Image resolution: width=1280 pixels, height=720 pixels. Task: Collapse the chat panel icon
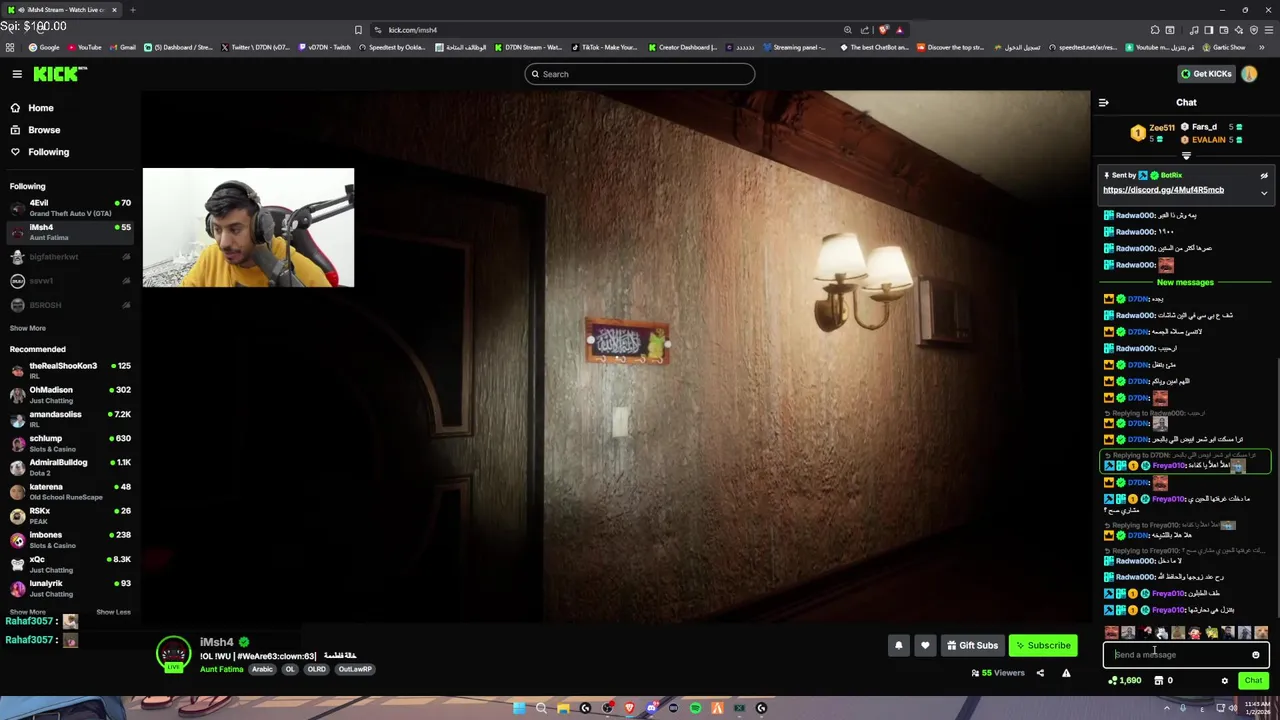coord(1103,102)
